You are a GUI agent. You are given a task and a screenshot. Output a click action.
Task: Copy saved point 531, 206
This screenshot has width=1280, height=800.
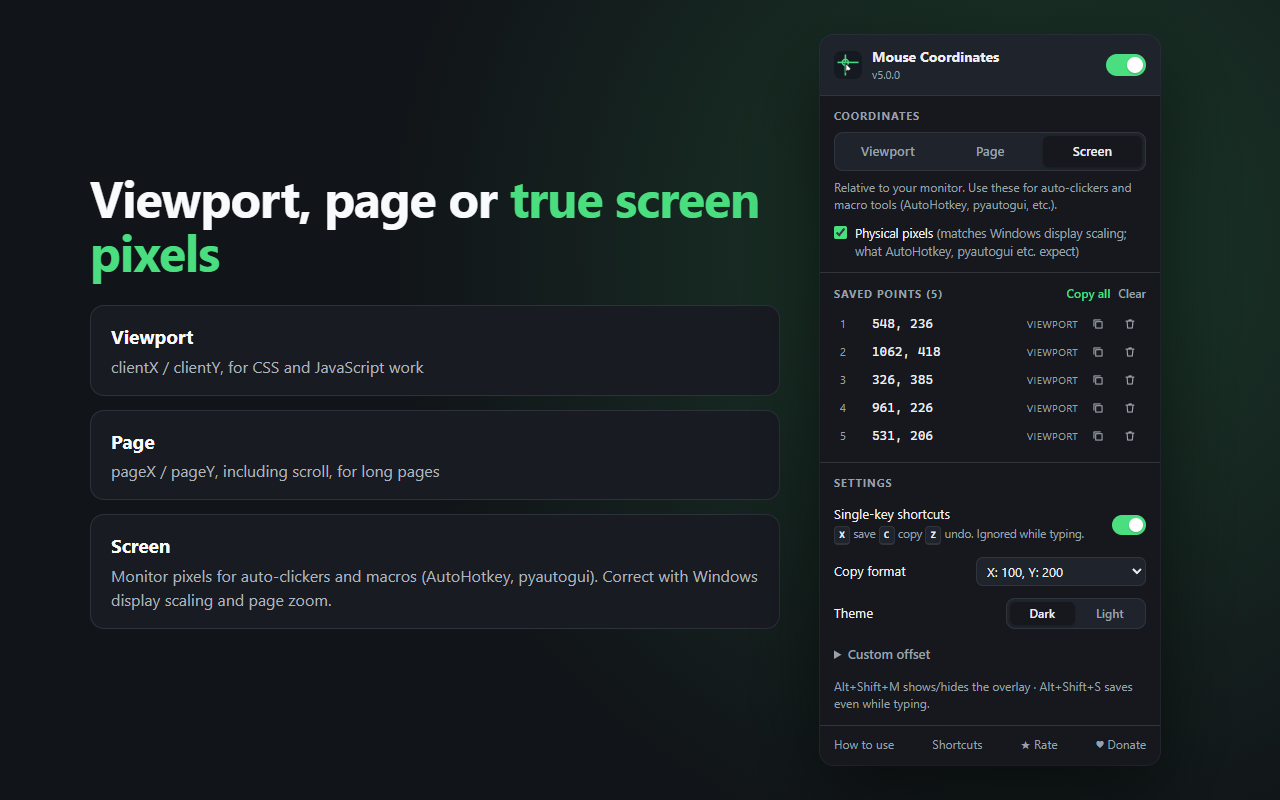pos(1098,436)
